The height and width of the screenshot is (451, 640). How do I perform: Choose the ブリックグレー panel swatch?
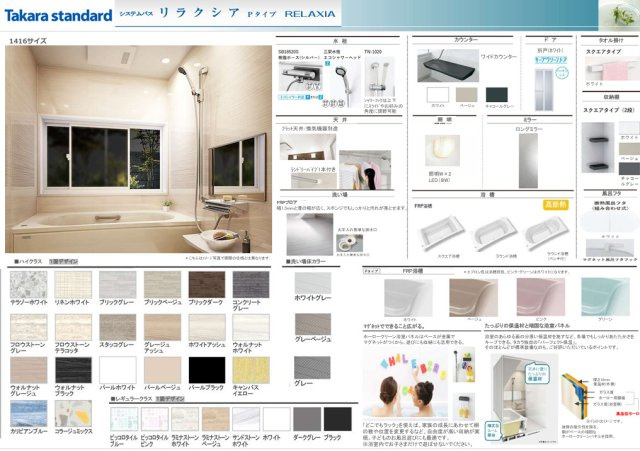coord(118,285)
